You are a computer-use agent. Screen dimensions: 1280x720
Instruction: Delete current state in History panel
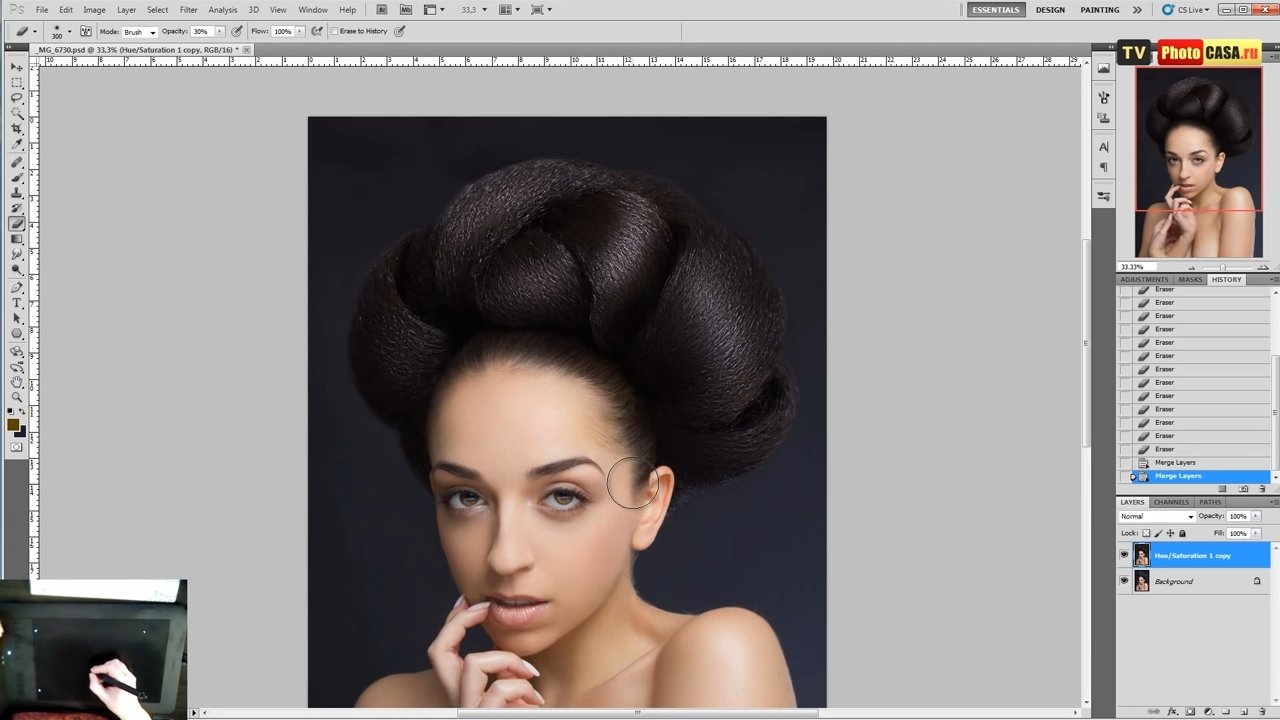[x=1262, y=489]
